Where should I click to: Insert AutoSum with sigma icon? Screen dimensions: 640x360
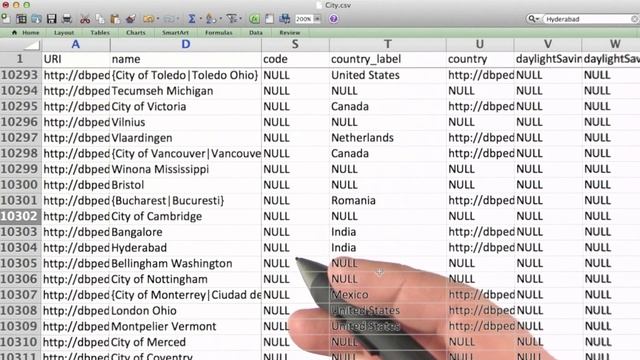192,19
